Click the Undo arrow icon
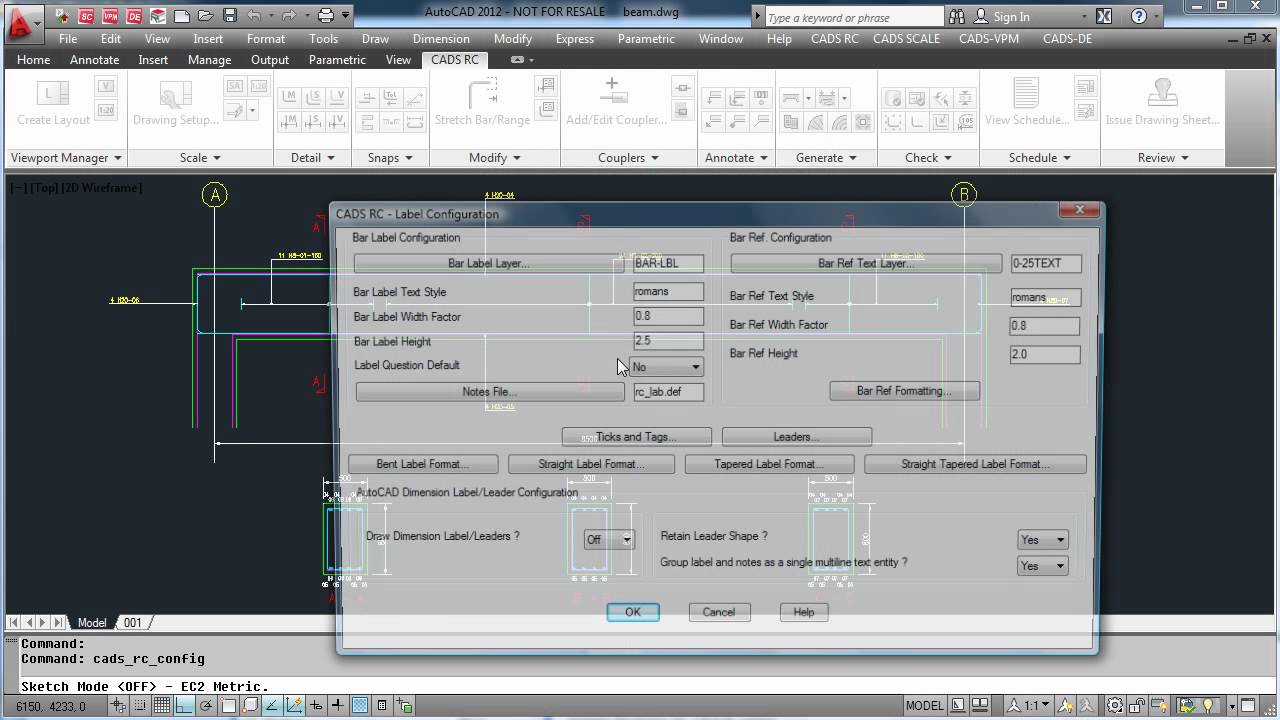Screen dimensions: 1280x720 (254, 16)
